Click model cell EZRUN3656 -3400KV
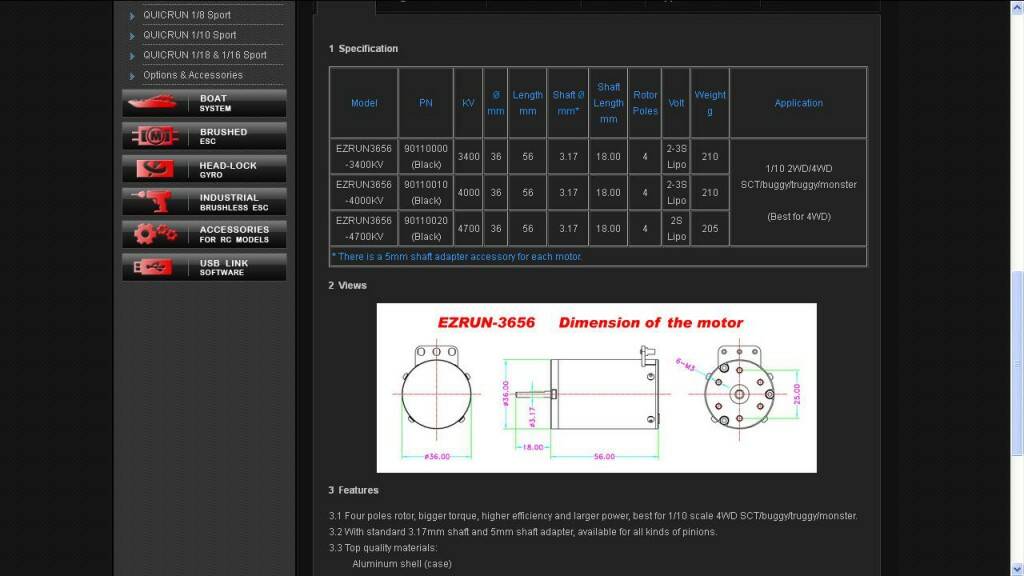Viewport: 1024px width, 576px height. [x=364, y=157]
